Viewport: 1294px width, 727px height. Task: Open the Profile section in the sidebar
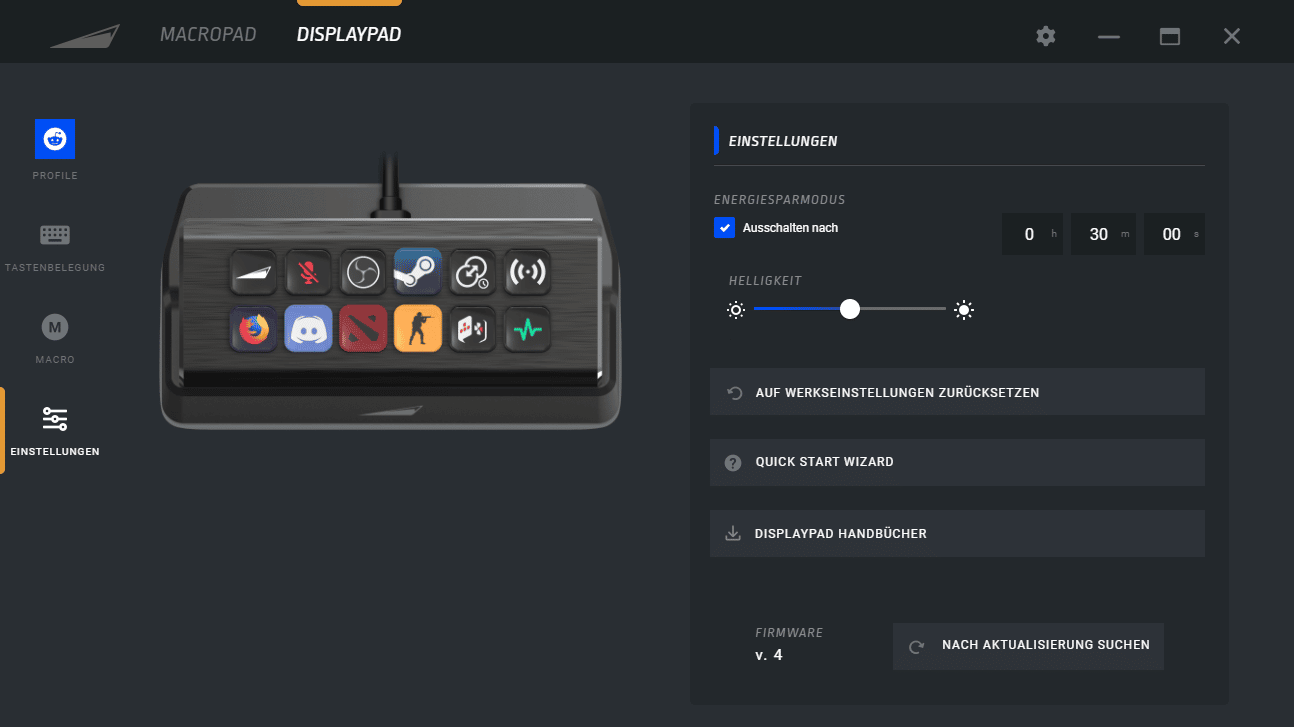tap(55, 150)
